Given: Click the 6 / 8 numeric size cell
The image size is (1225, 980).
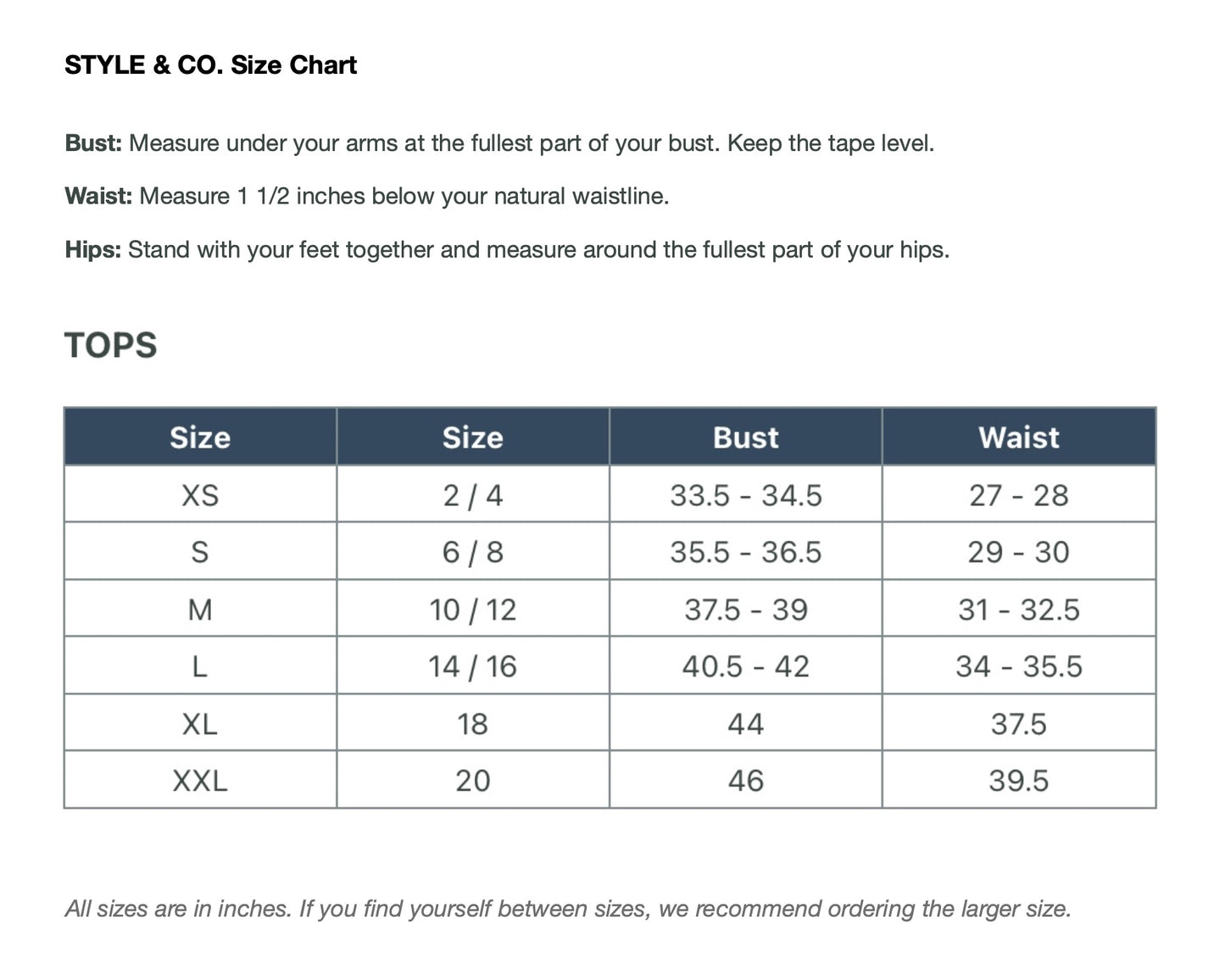Looking at the screenshot, I should (x=472, y=552).
